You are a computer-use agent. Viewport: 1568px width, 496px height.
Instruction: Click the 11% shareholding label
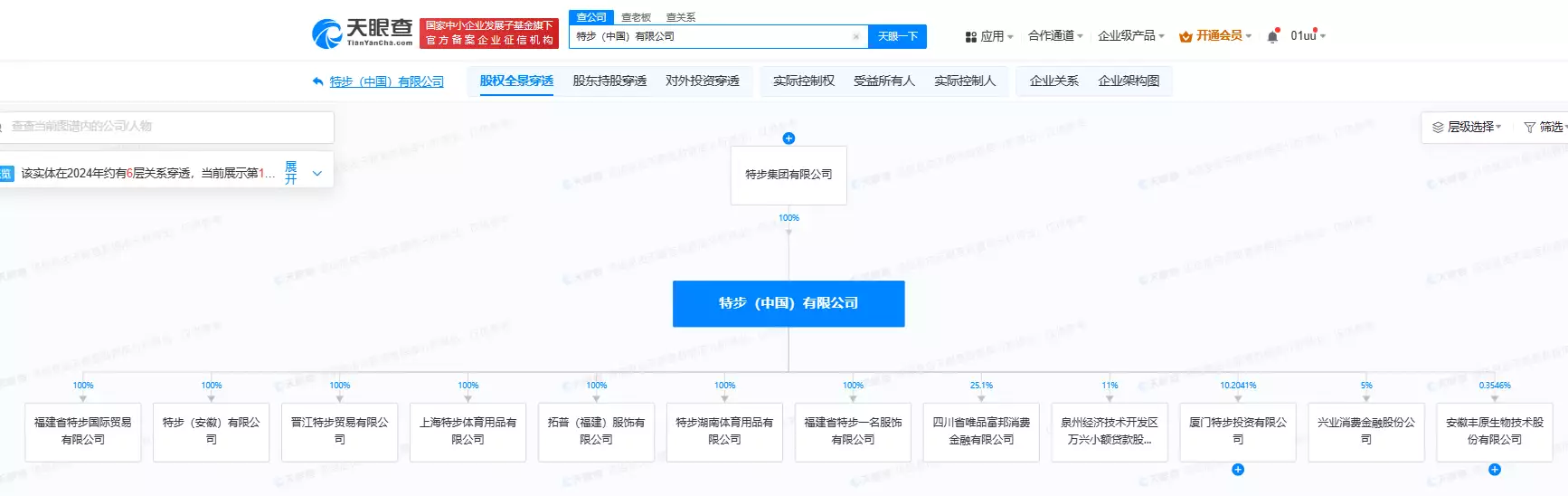tap(1110, 386)
